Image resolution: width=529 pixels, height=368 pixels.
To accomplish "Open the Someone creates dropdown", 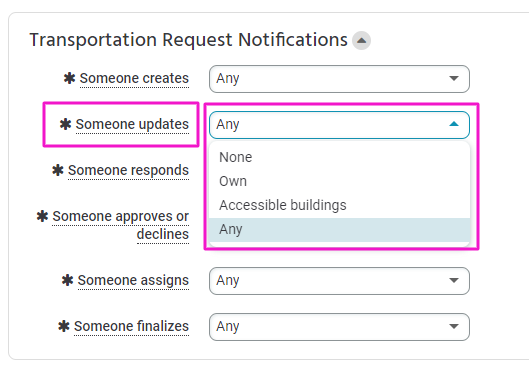I will coord(339,79).
